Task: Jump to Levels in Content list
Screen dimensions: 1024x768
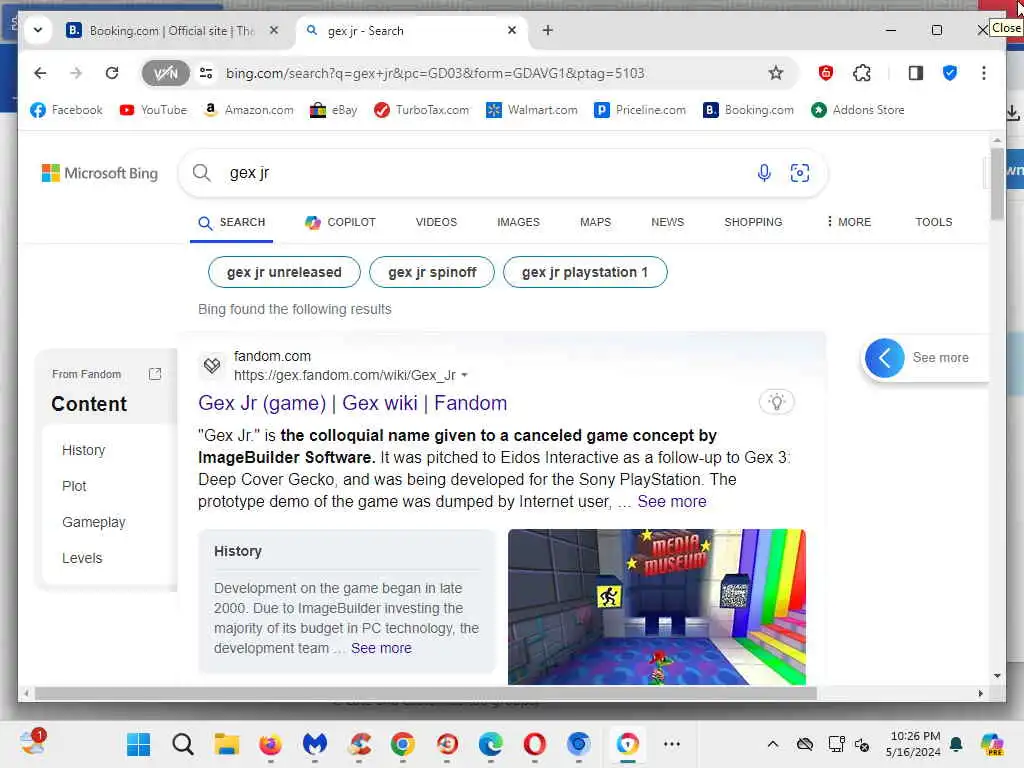Action: pyautogui.click(x=82, y=558)
